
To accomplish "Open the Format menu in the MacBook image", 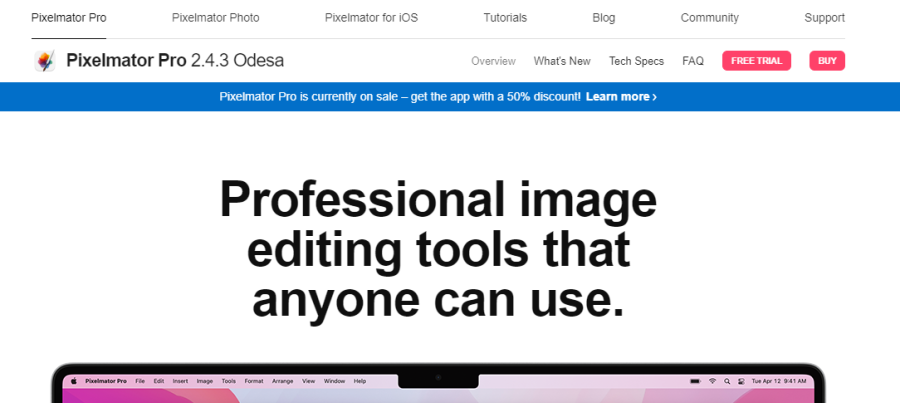I will coord(254,381).
